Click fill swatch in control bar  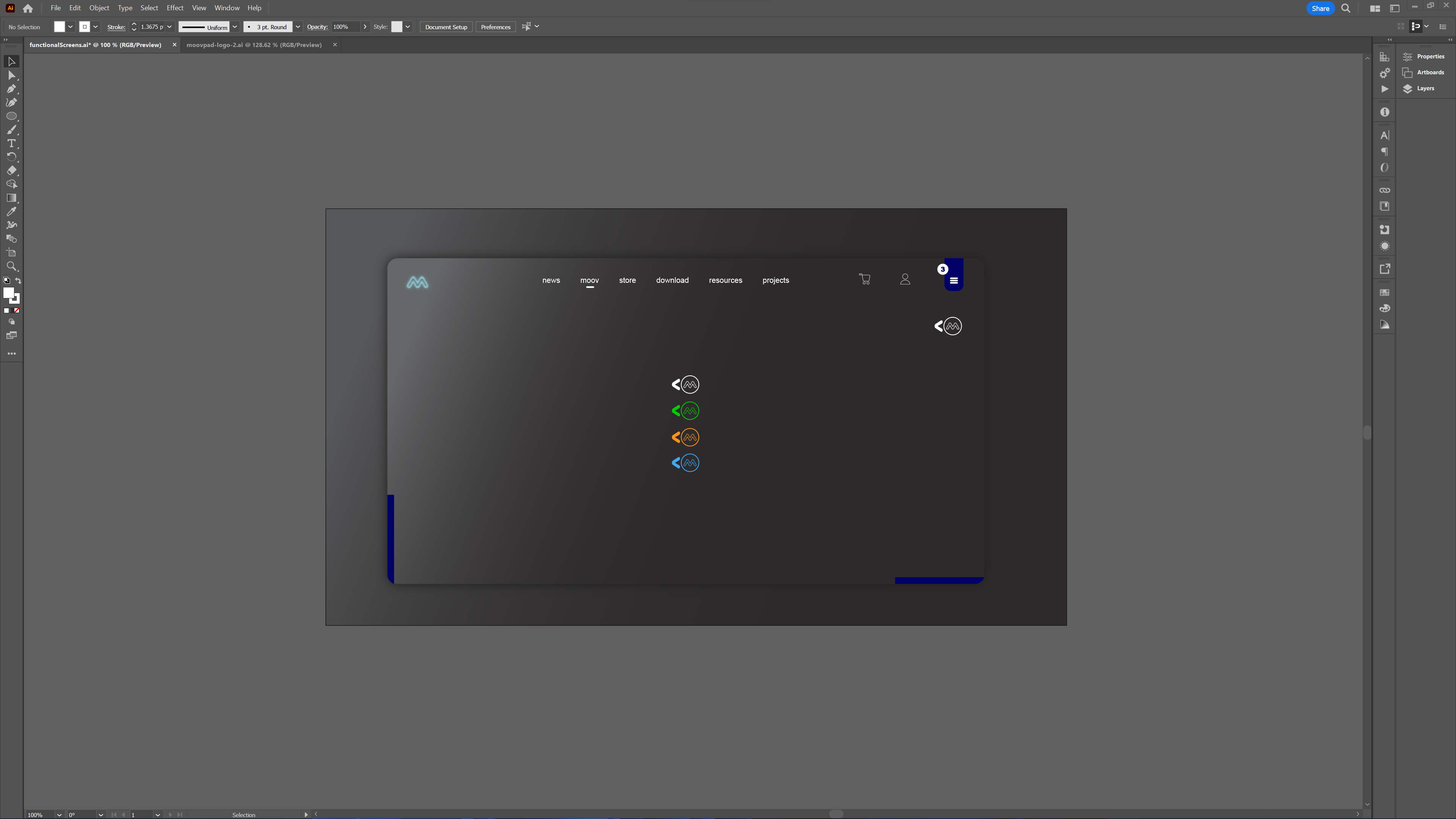[60, 27]
